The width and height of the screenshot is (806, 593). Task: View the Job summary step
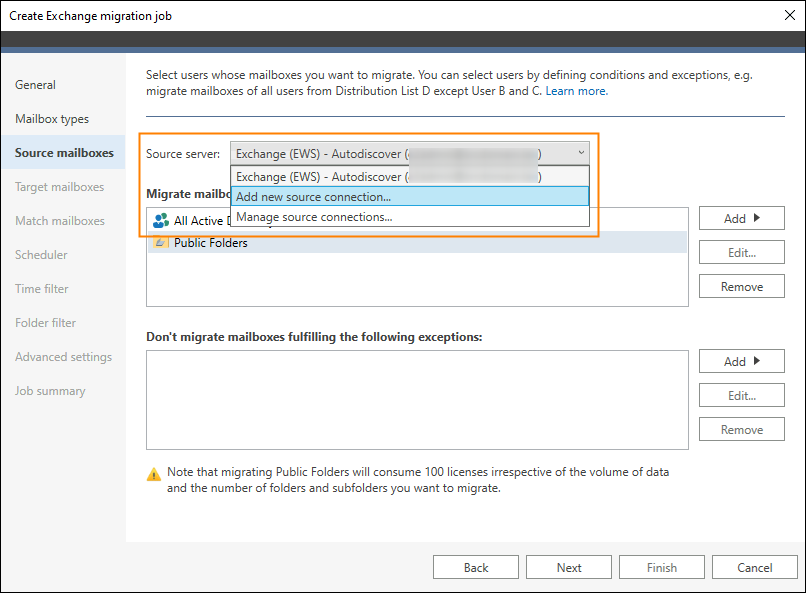[x=50, y=391]
